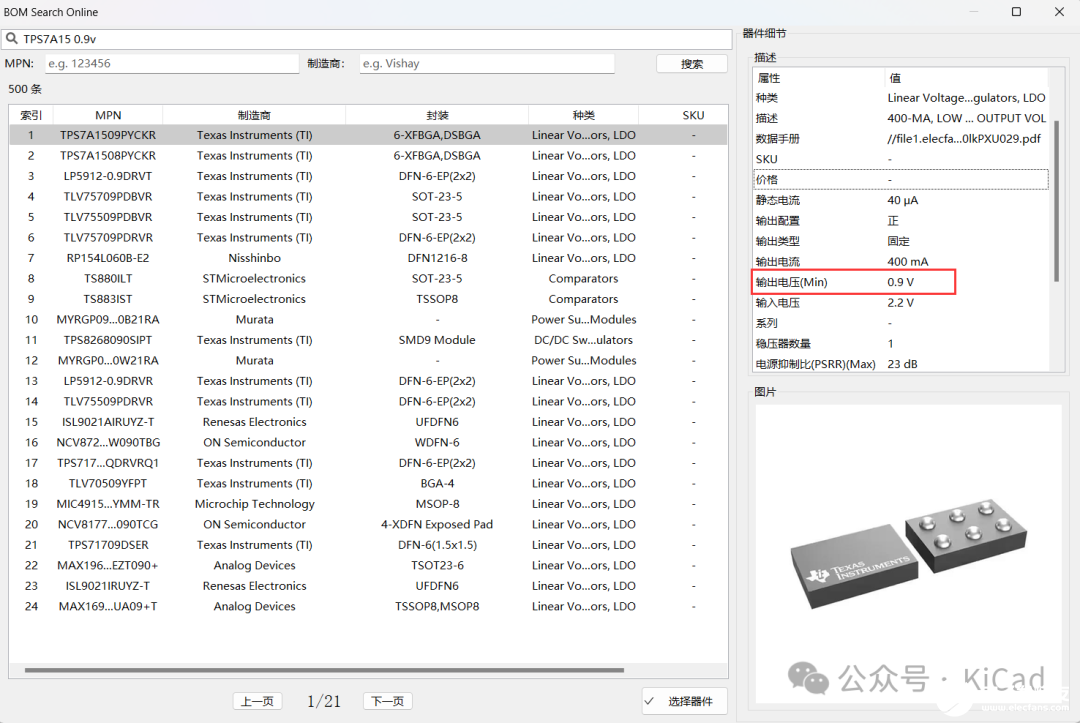This screenshot has height=723, width=1080.
Task: Select row LP5912-0.9DRVT
Action: [368, 176]
